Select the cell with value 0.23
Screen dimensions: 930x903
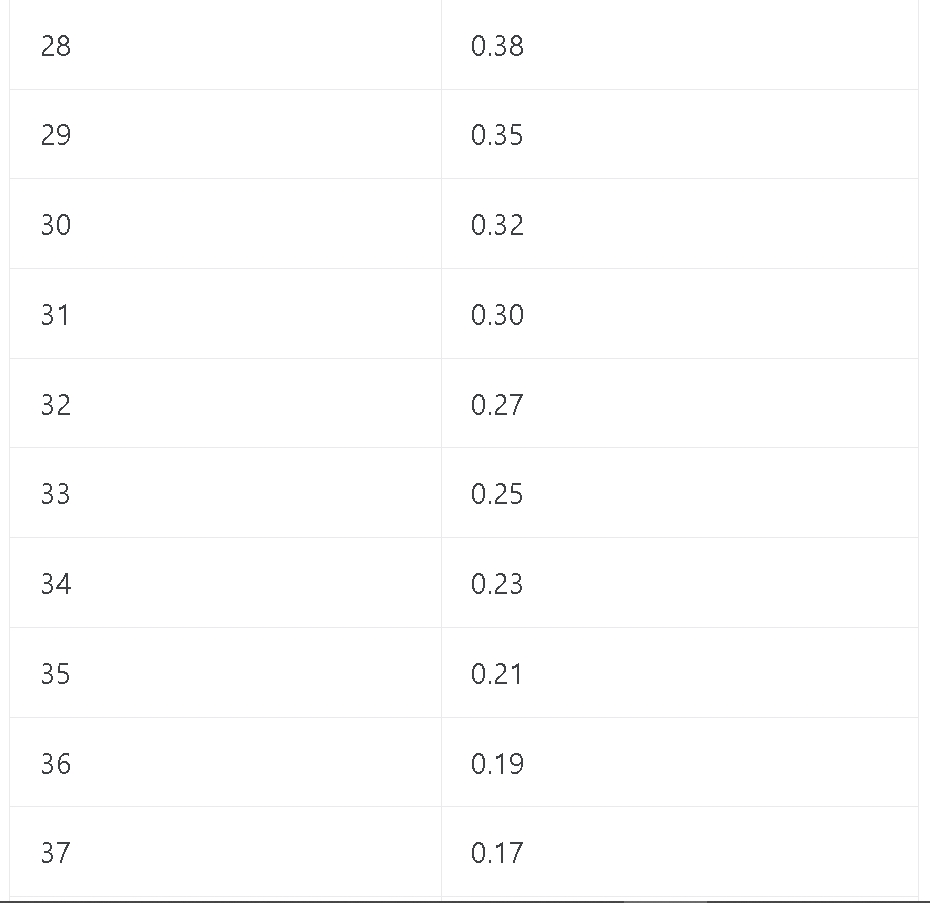680,583
